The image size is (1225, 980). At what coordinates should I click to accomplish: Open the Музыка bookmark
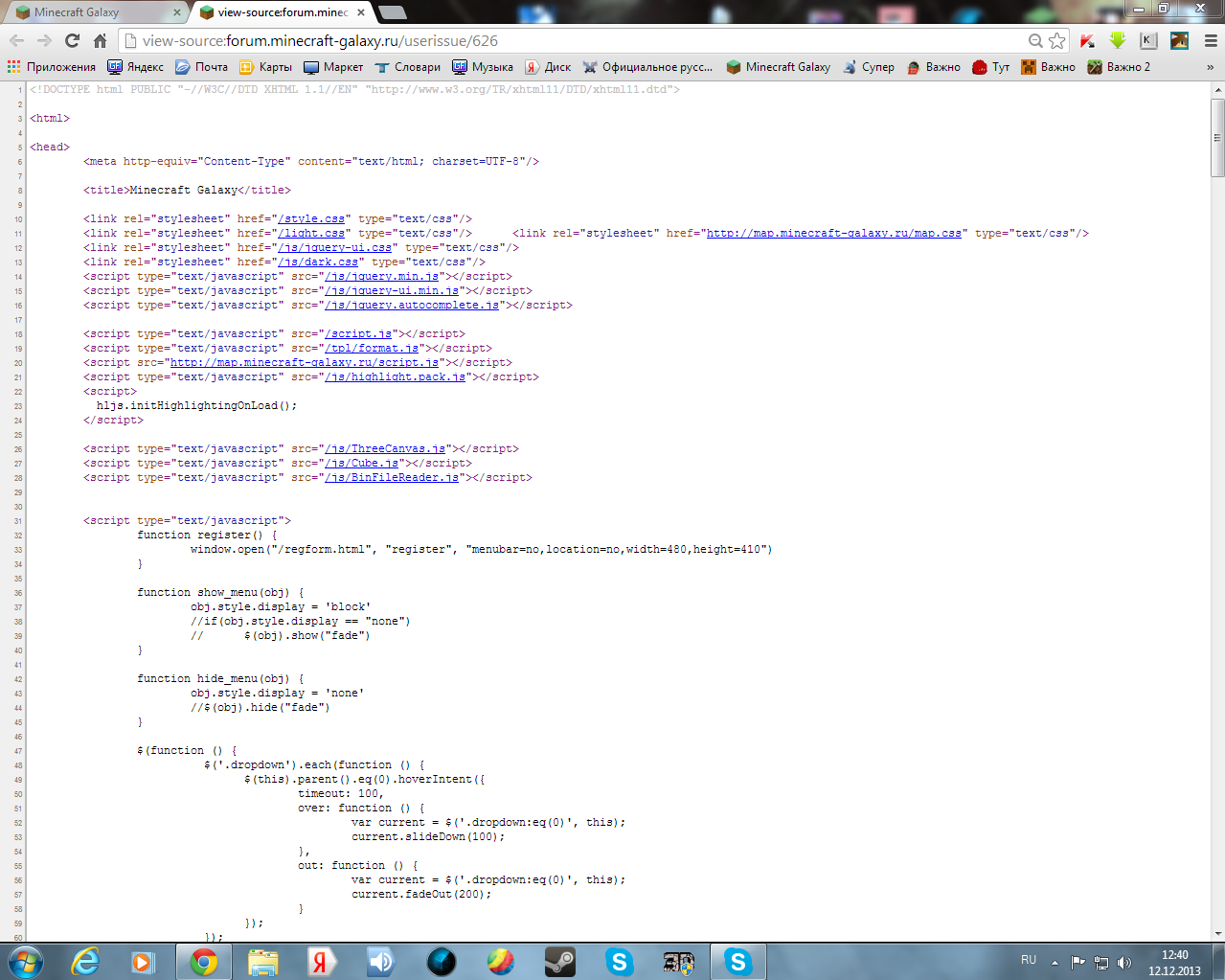pos(483,67)
